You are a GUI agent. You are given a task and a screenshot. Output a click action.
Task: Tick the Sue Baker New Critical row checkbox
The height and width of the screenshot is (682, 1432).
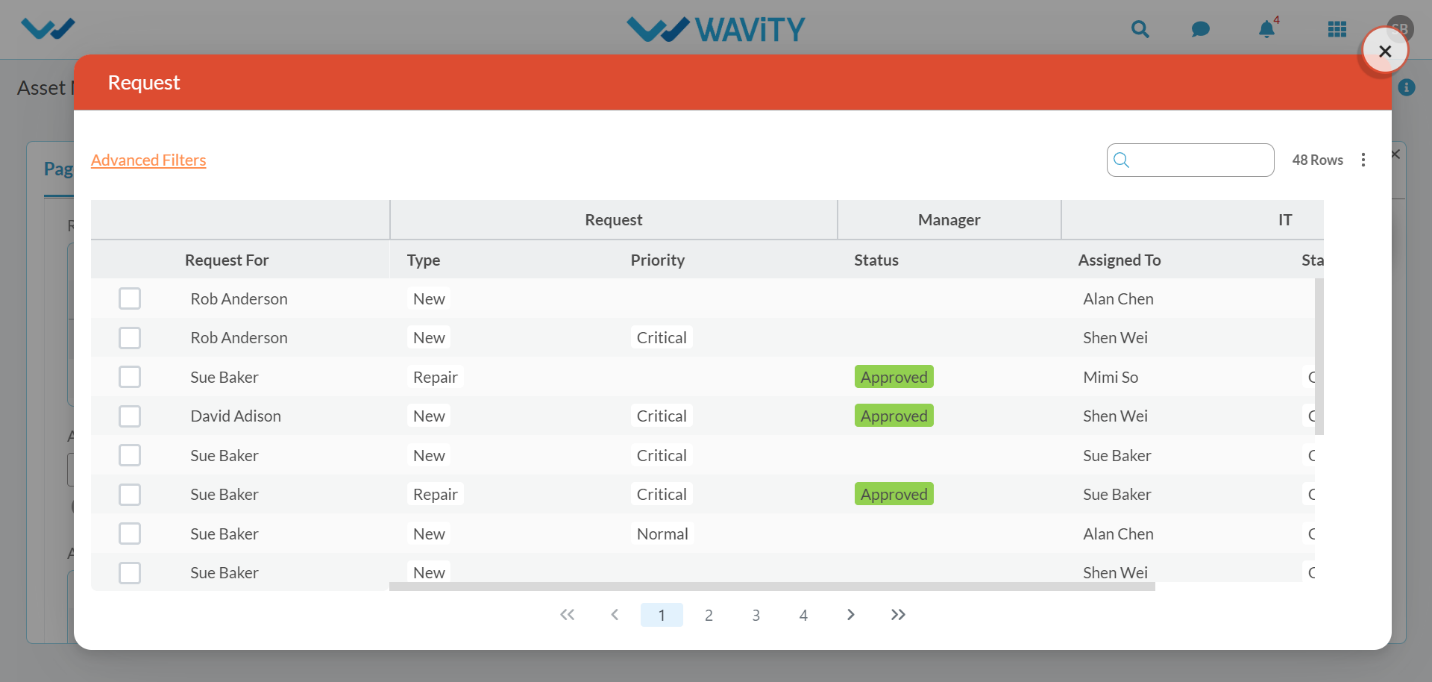point(130,455)
